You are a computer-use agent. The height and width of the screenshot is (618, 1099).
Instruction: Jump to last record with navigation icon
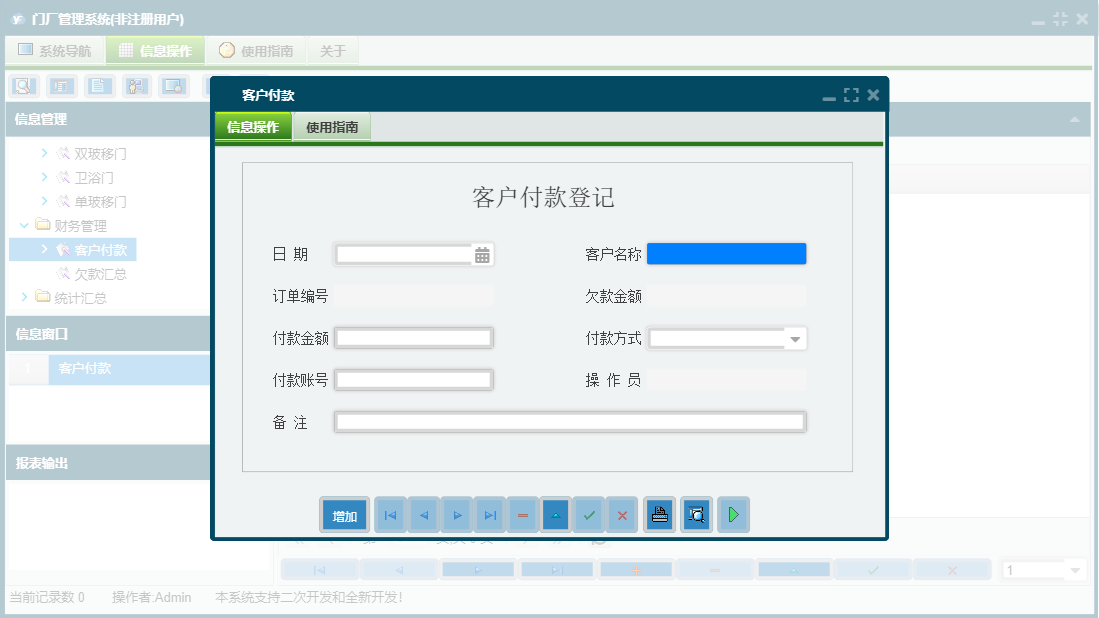click(490, 514)
